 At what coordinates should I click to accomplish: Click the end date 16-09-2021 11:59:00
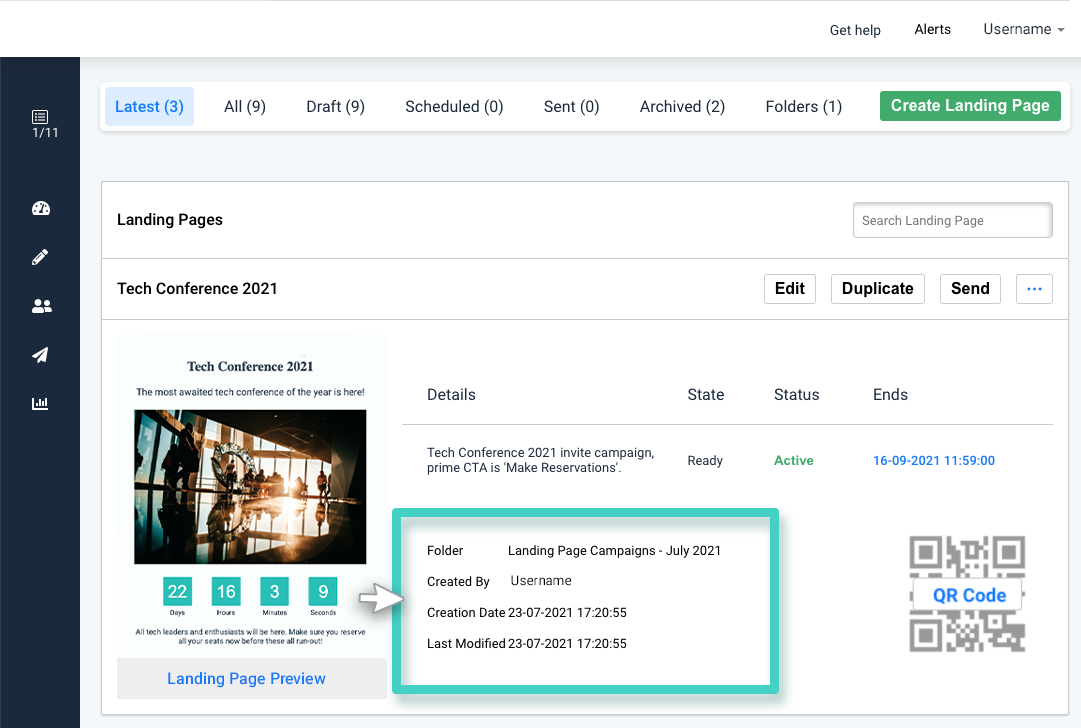point(933,461)
